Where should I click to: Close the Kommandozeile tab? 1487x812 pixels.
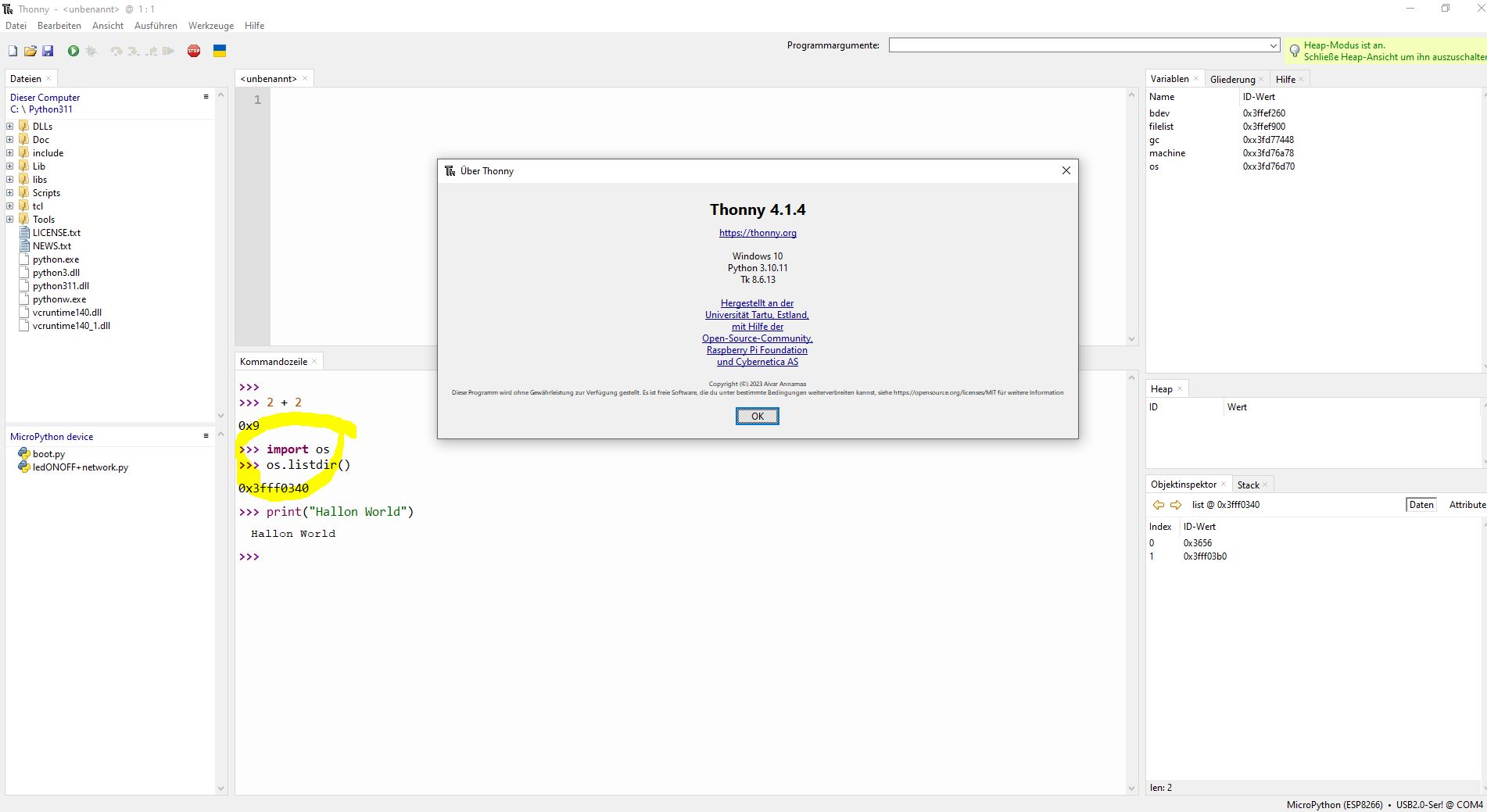(314, 361)
